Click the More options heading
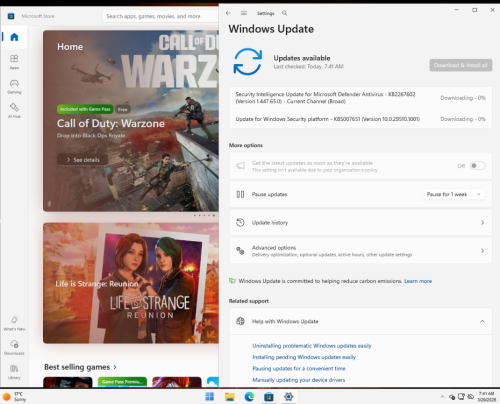 point(246,145)
